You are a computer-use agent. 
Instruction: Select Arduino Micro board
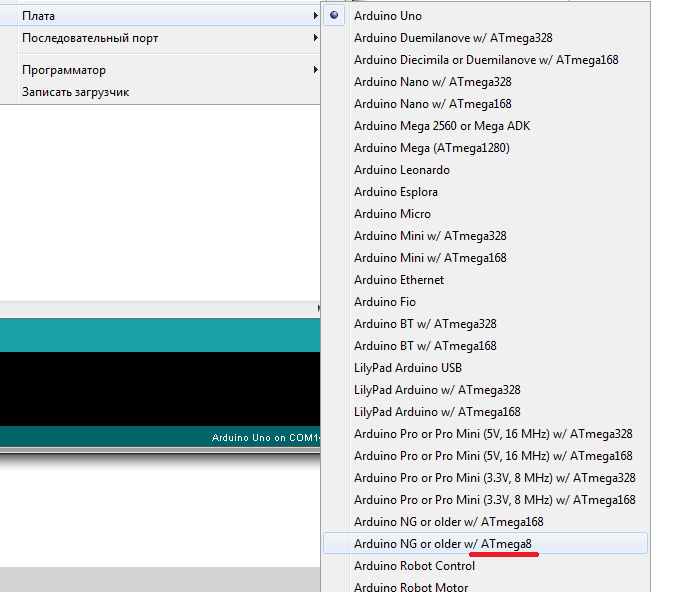point(485,214)
